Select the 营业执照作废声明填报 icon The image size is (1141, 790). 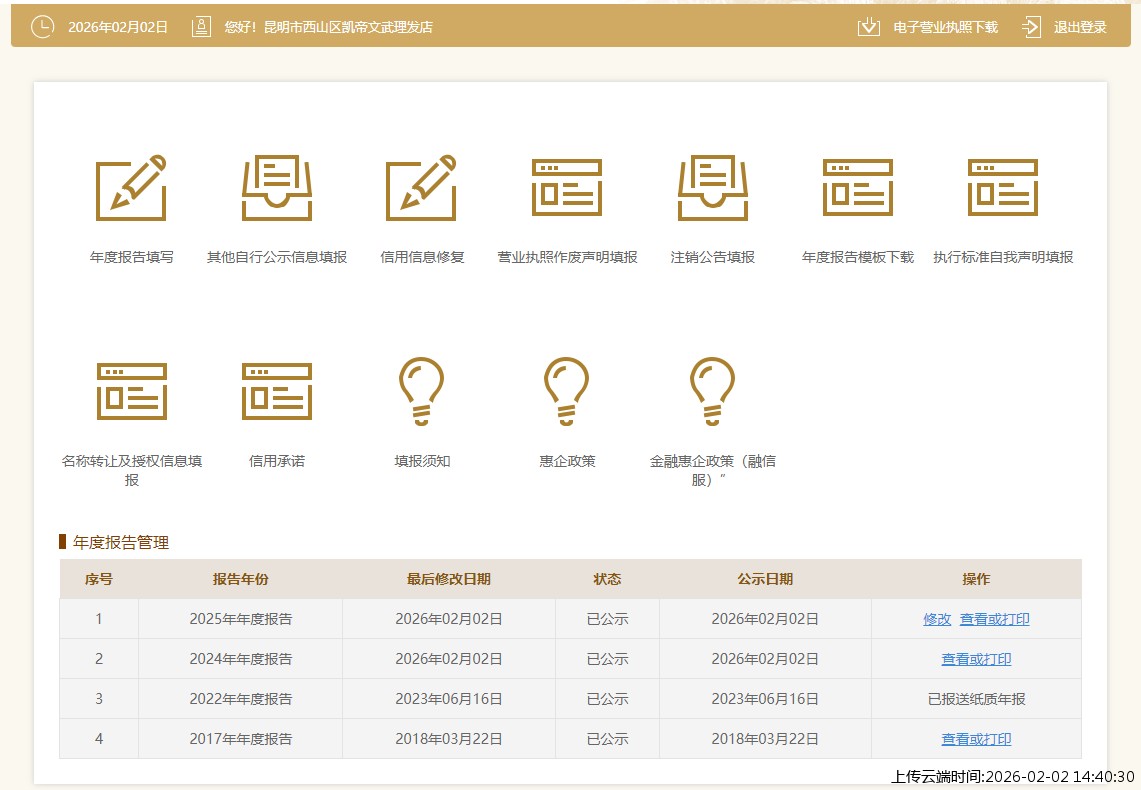[x=567, y=189]
